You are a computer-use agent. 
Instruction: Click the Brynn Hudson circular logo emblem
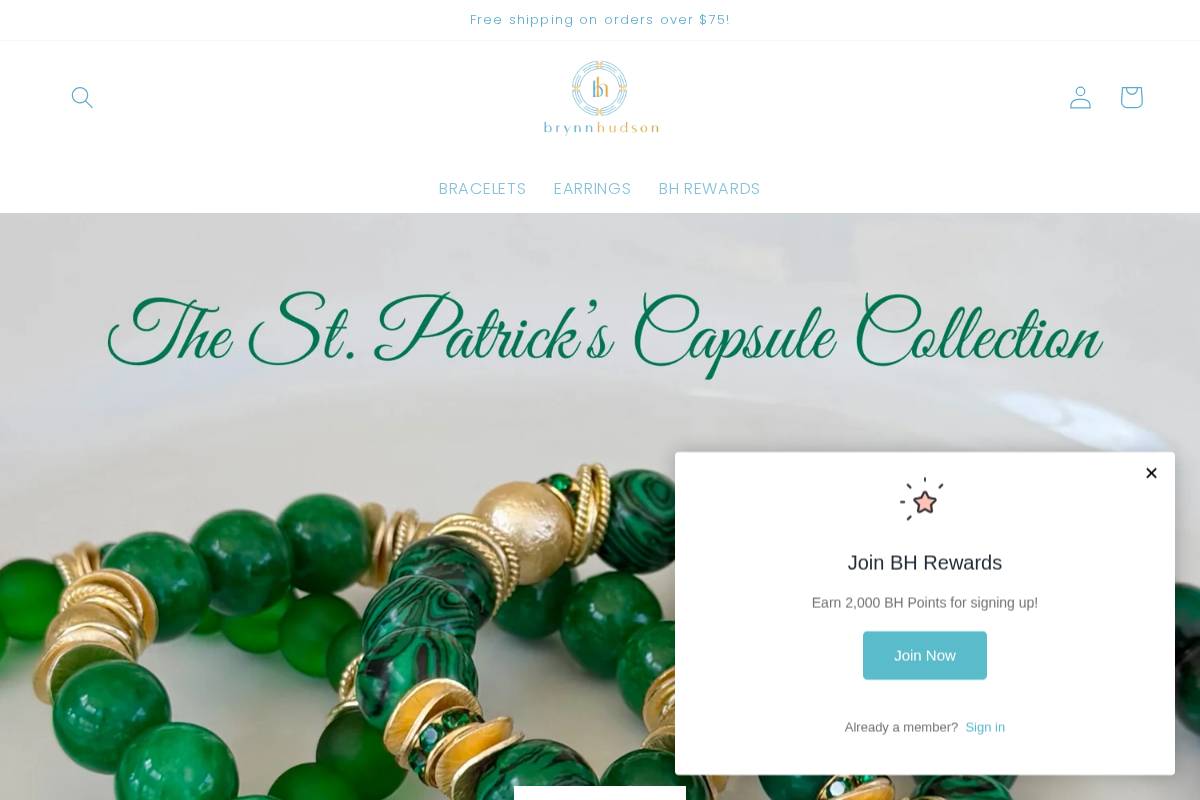(600, 88)
